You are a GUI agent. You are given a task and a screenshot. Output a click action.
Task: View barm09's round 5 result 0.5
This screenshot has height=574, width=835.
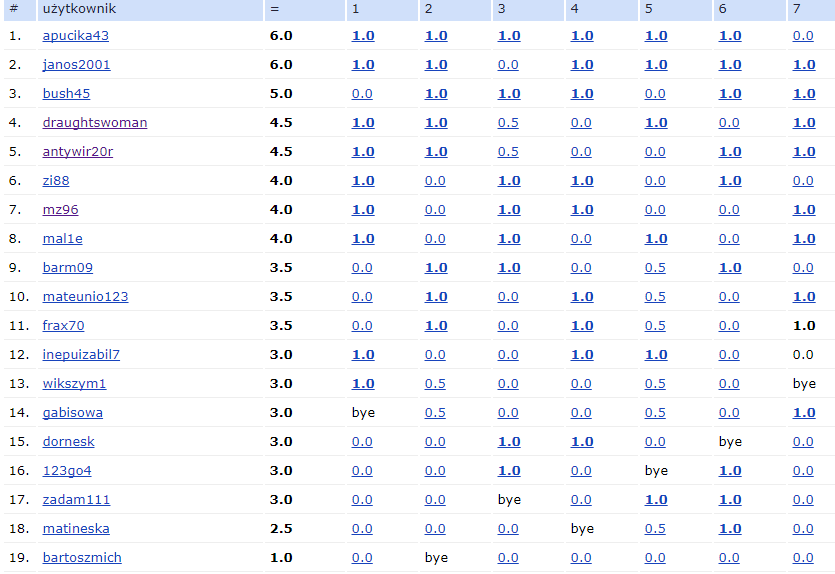(x=655, y=268)
